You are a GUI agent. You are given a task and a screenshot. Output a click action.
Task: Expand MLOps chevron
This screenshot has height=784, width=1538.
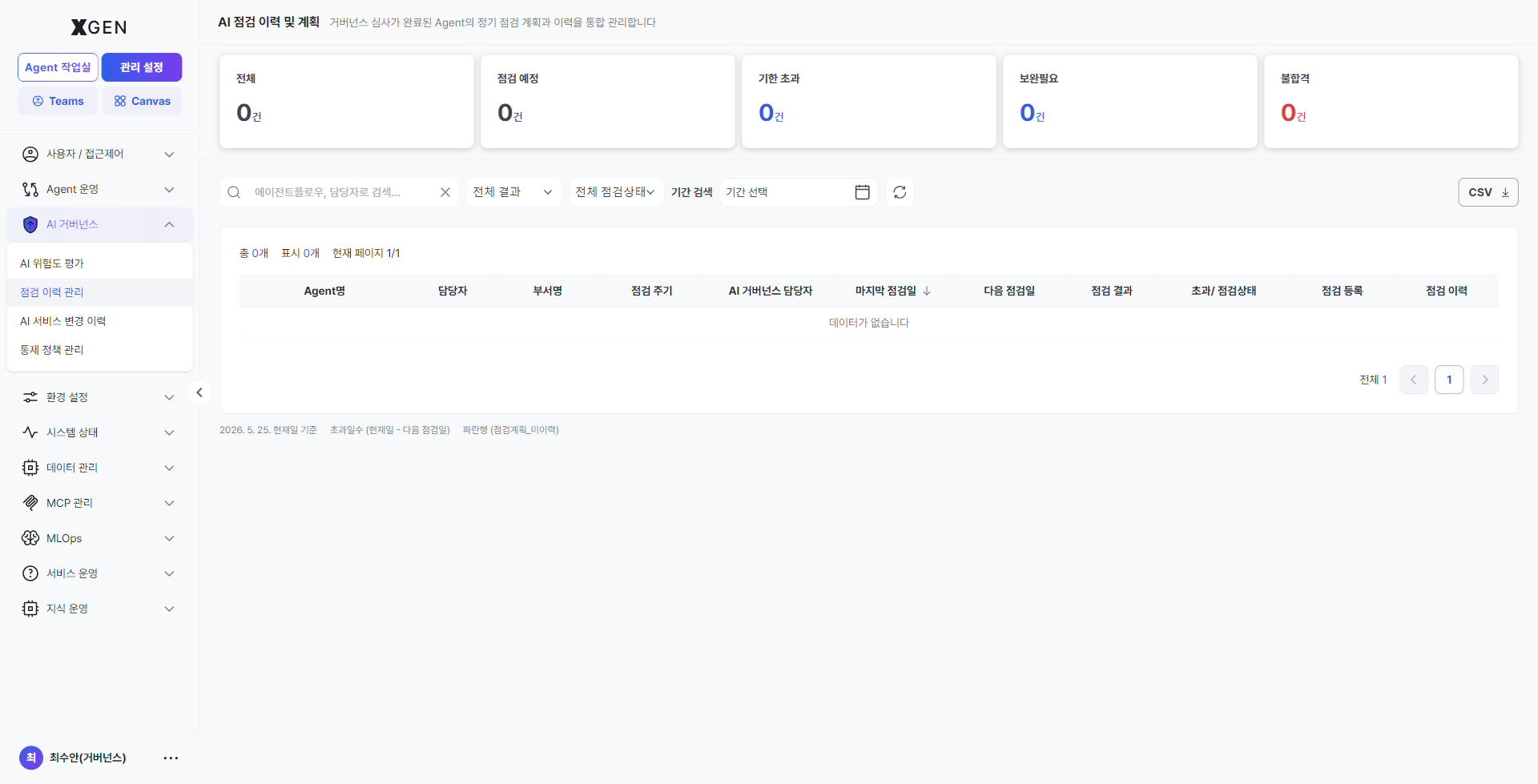click(x=169, y=538)
